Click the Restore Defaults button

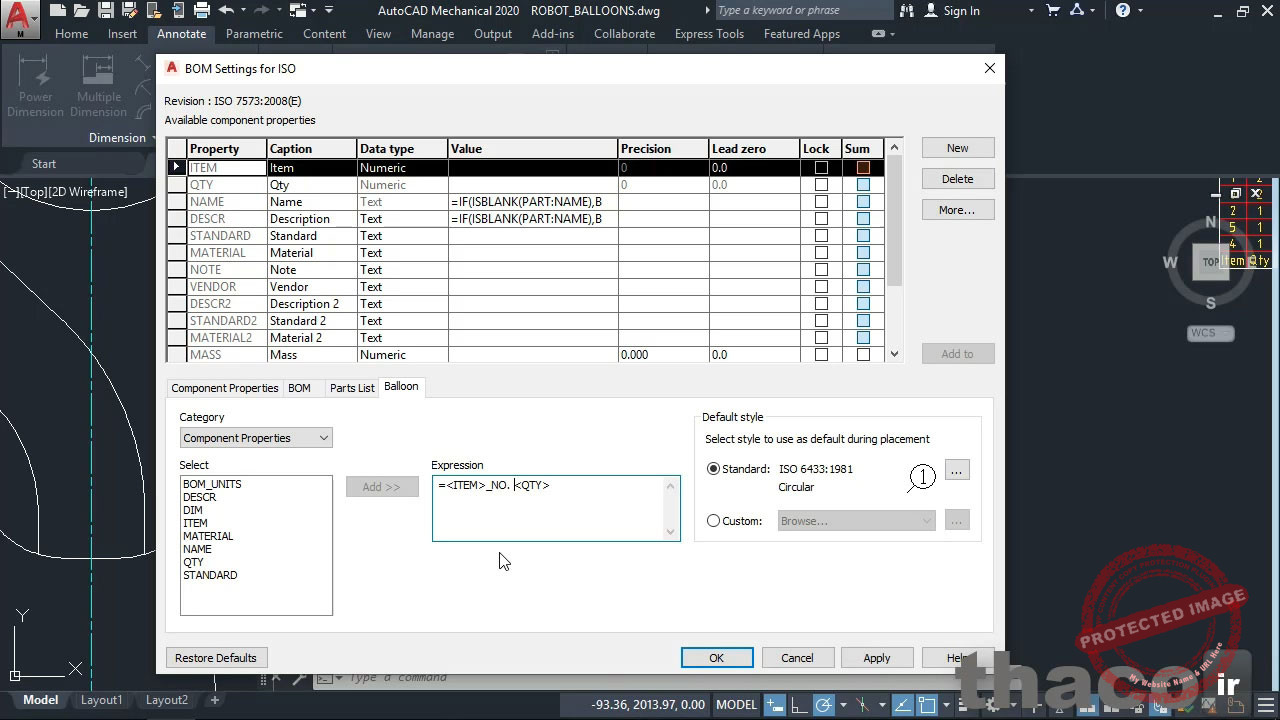pyautogui.click(x=216, y=657)
